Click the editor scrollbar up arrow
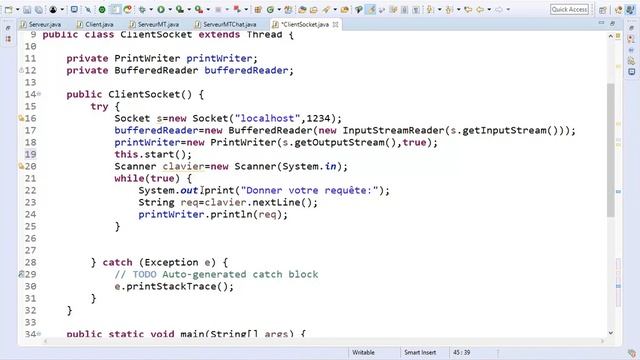Viewport: 640px width, 360px height. point(611,36)
